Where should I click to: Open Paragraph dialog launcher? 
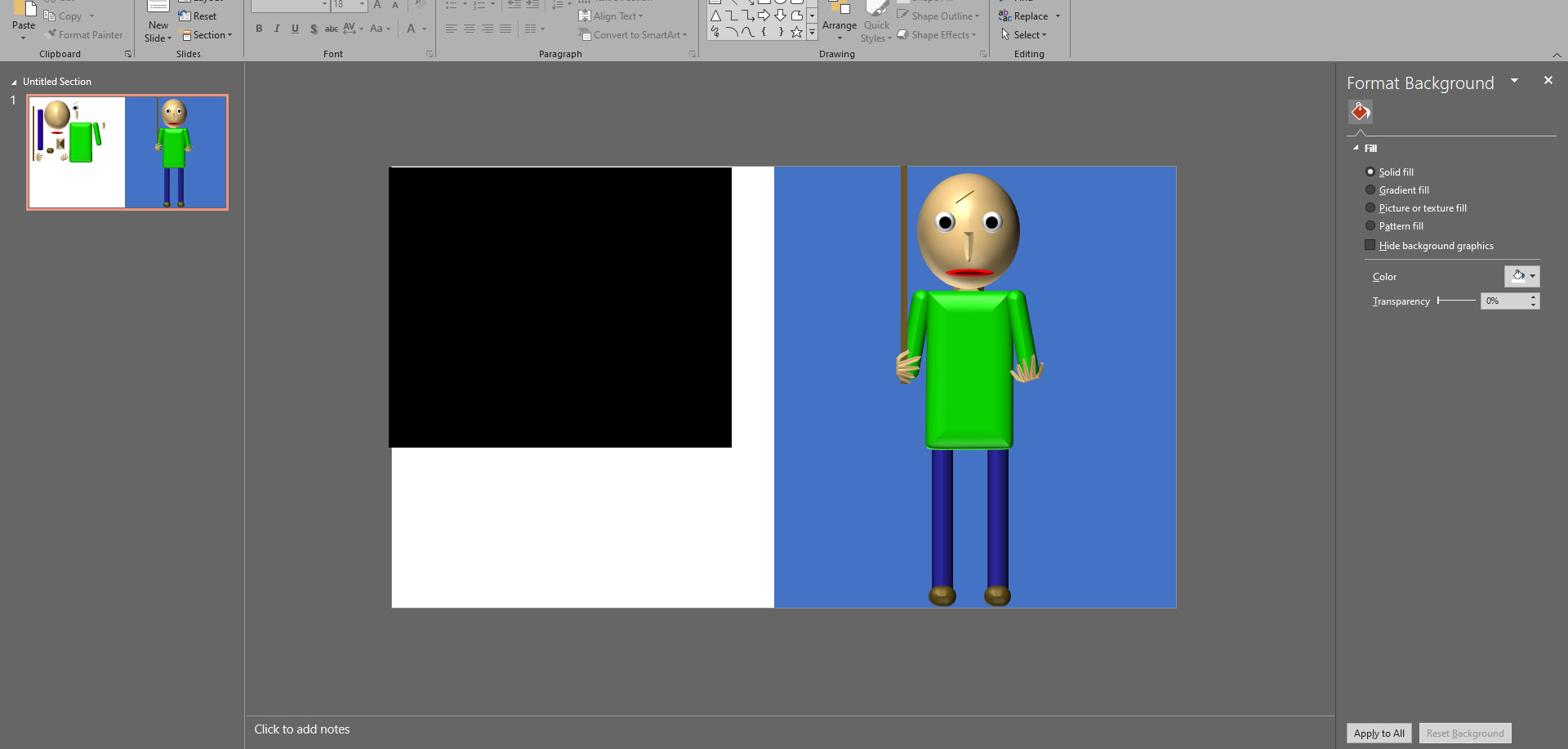coord(693,54)
